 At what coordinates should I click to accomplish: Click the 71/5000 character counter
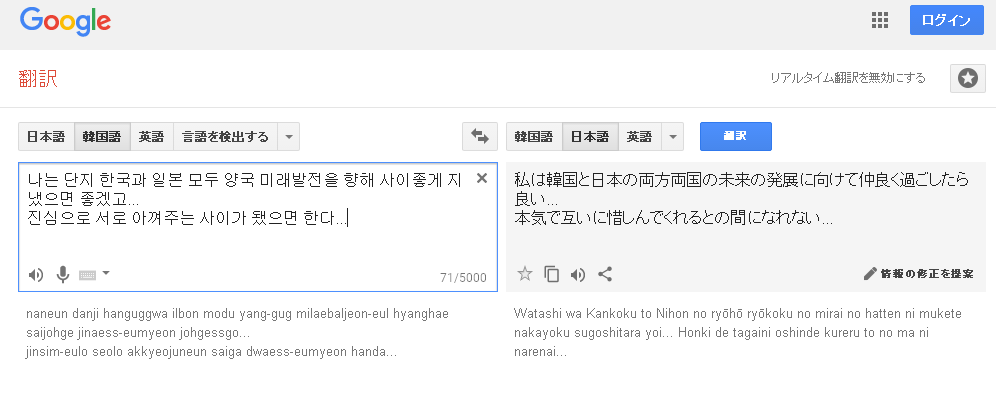coord(463,278)
